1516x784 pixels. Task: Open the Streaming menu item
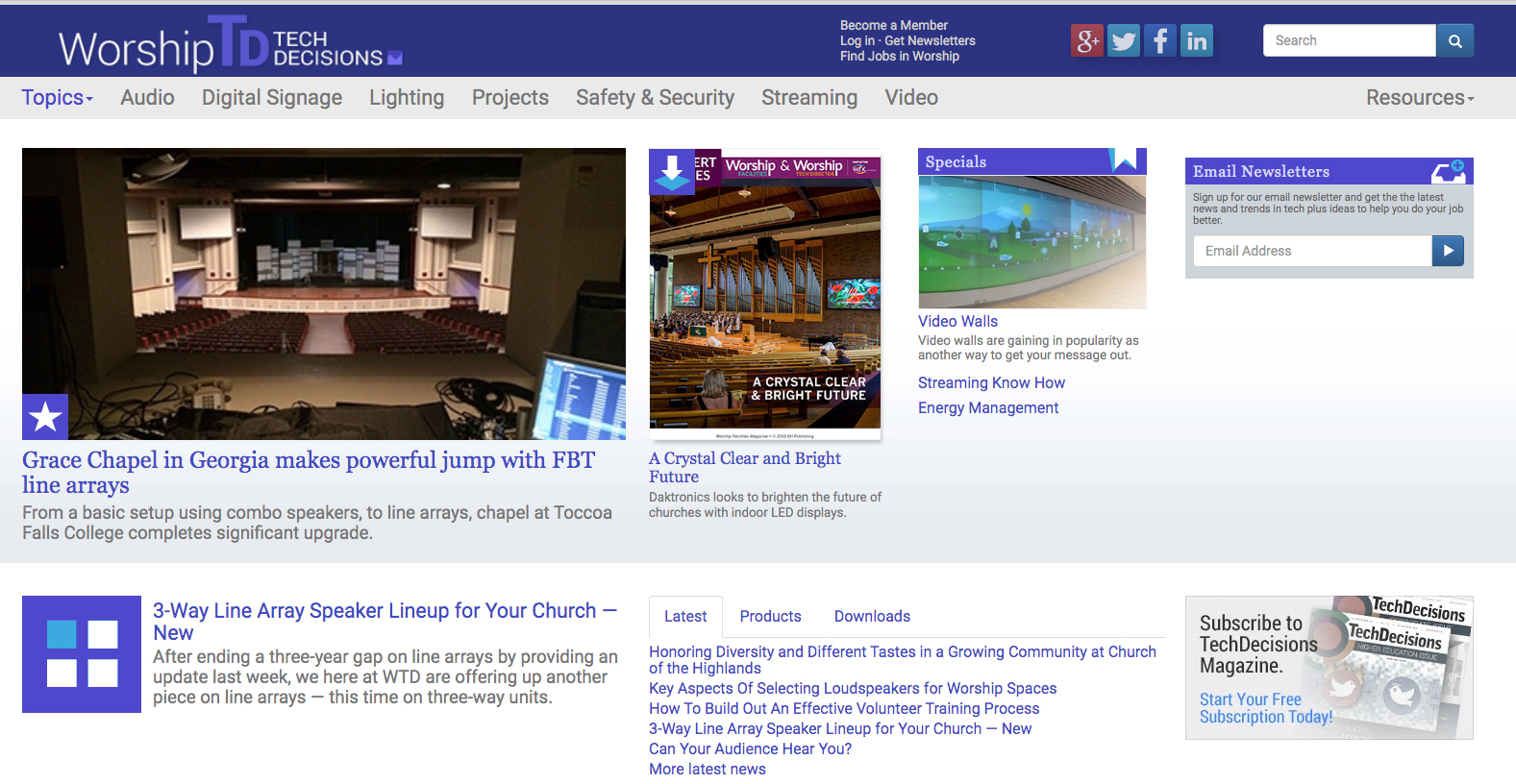(808, 98)
